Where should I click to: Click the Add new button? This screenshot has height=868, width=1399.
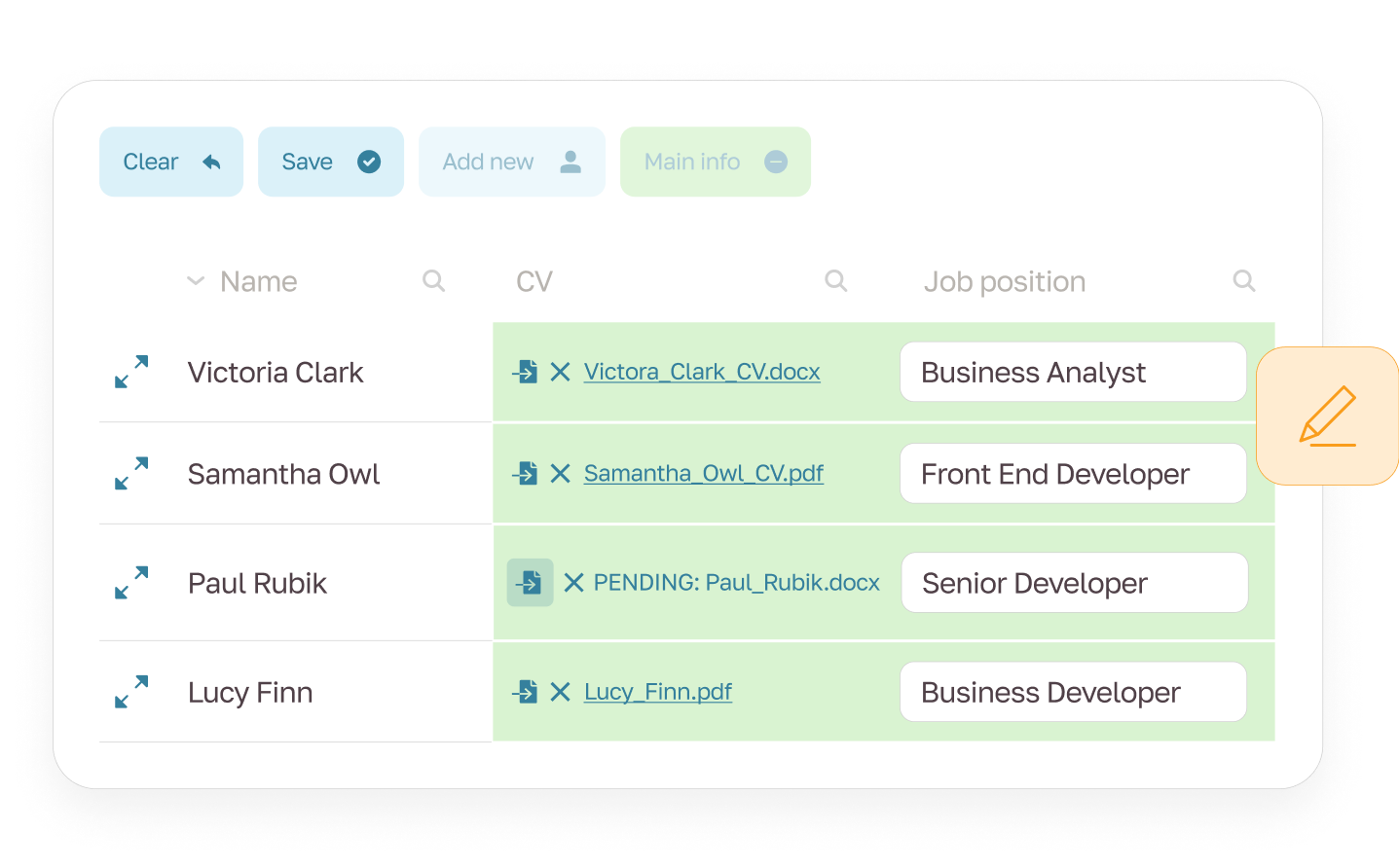tap(511, 162)
